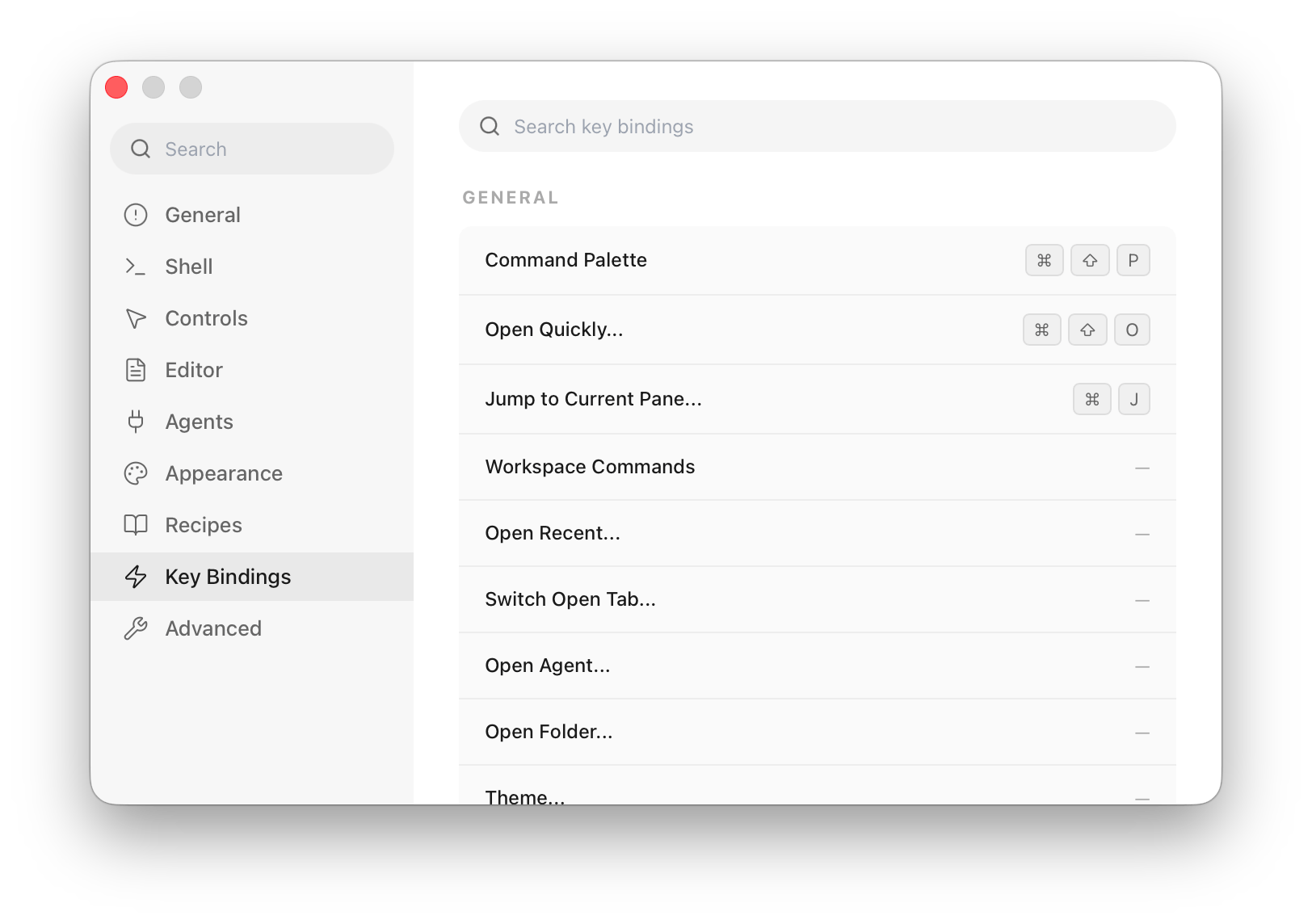The image size is (1312, 924).
Task: Open the General settings section
Action: [x=252, y=215]
